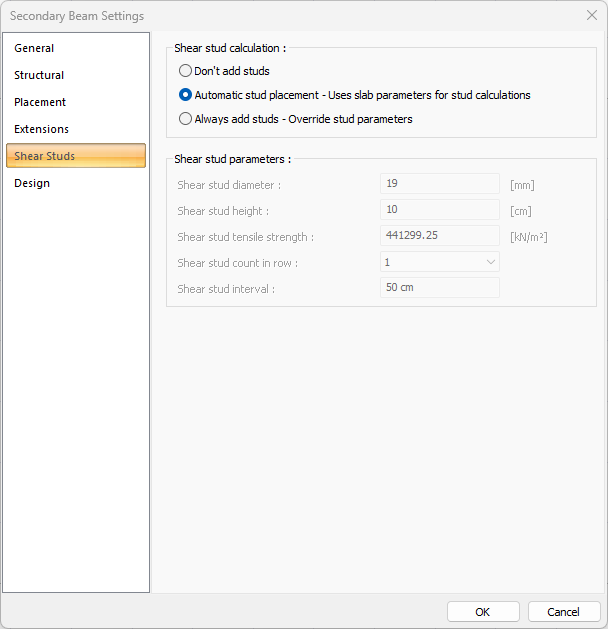Switch to the Structural section
This screenshot has height=629, width=608.
(x=39, y=75)
